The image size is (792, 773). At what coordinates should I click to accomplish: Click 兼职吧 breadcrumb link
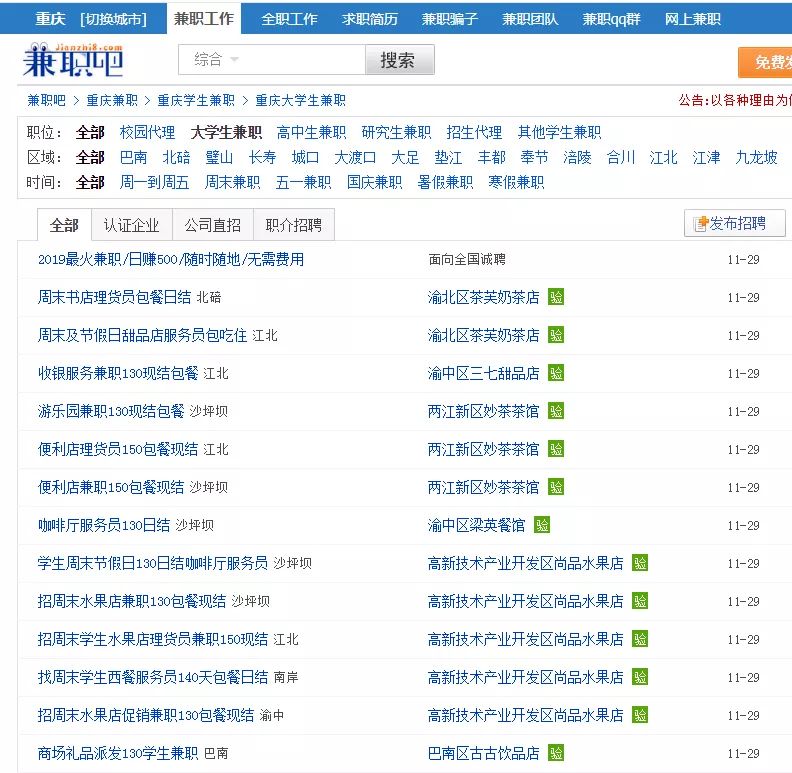pos(46,100)
